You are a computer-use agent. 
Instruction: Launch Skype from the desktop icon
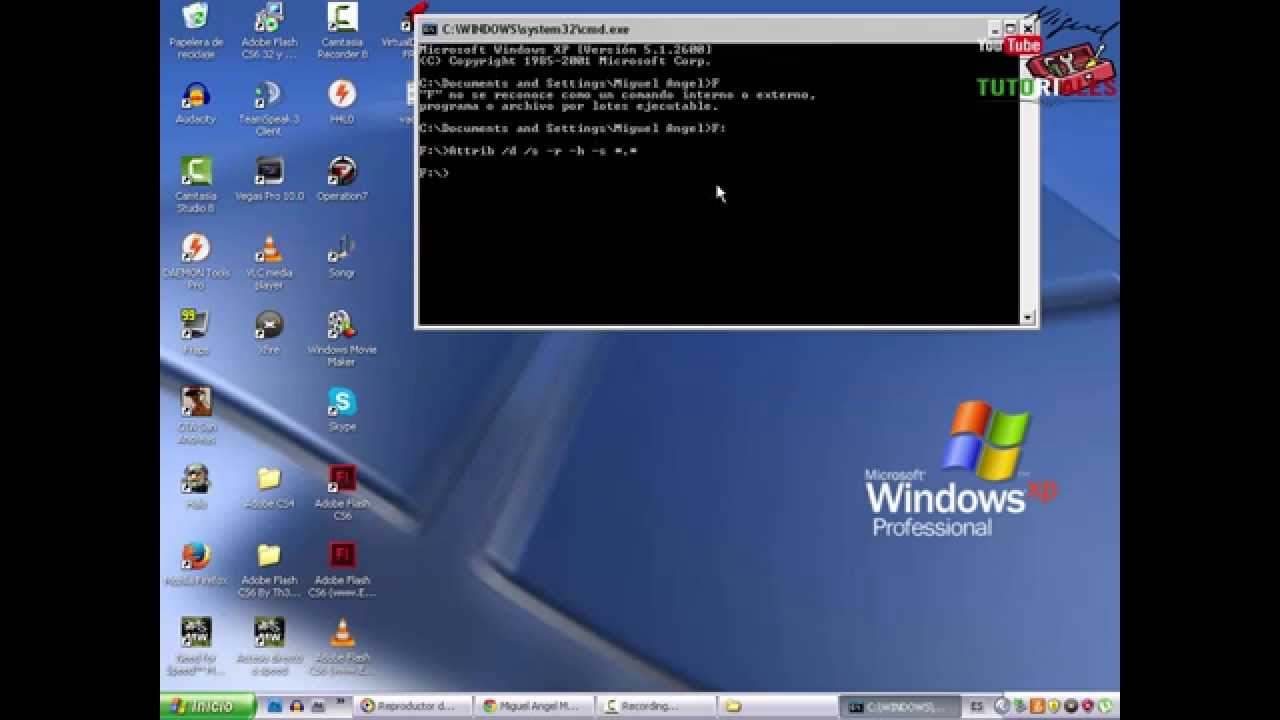coord(342,402)
